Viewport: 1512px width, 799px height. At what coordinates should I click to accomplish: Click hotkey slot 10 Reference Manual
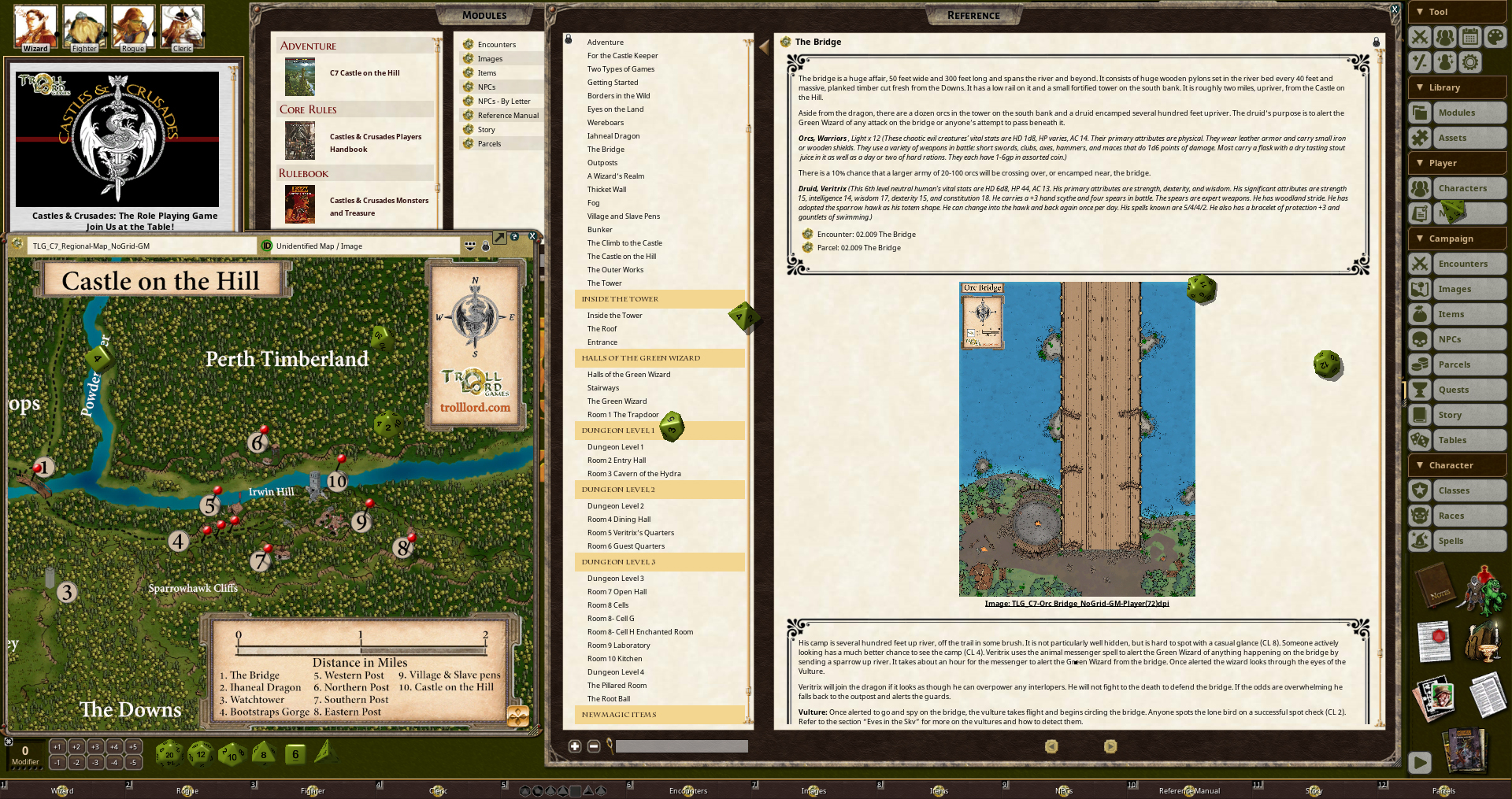point(1189,790)
